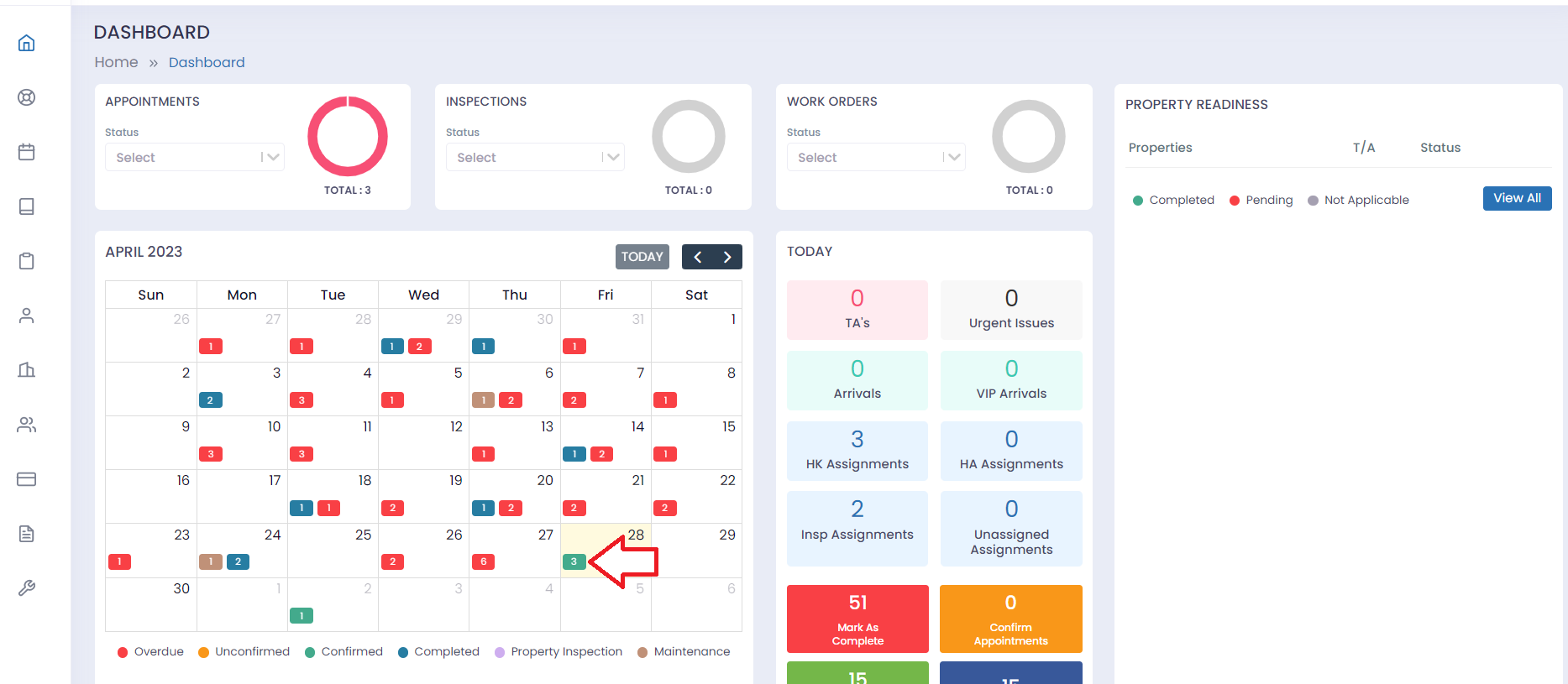Click the green badge on April 28
Image resolution: width=1568 pixels, height=684 pixels.
pyautogui.click(x=574, y=561)
